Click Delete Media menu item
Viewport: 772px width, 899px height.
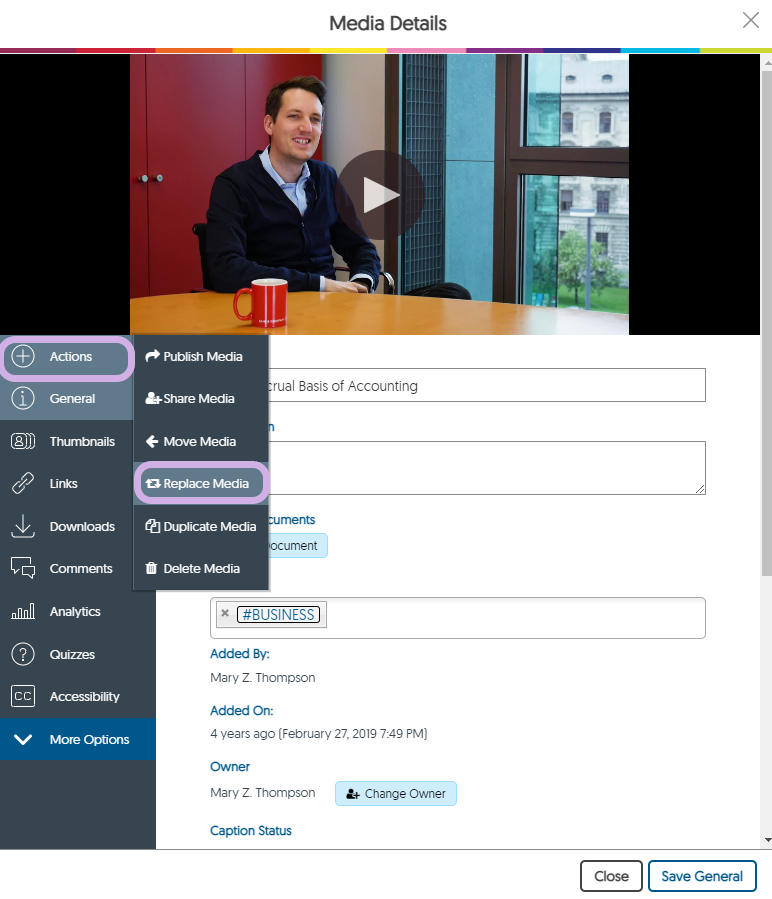pyautogui.click(x=193, y=569)
